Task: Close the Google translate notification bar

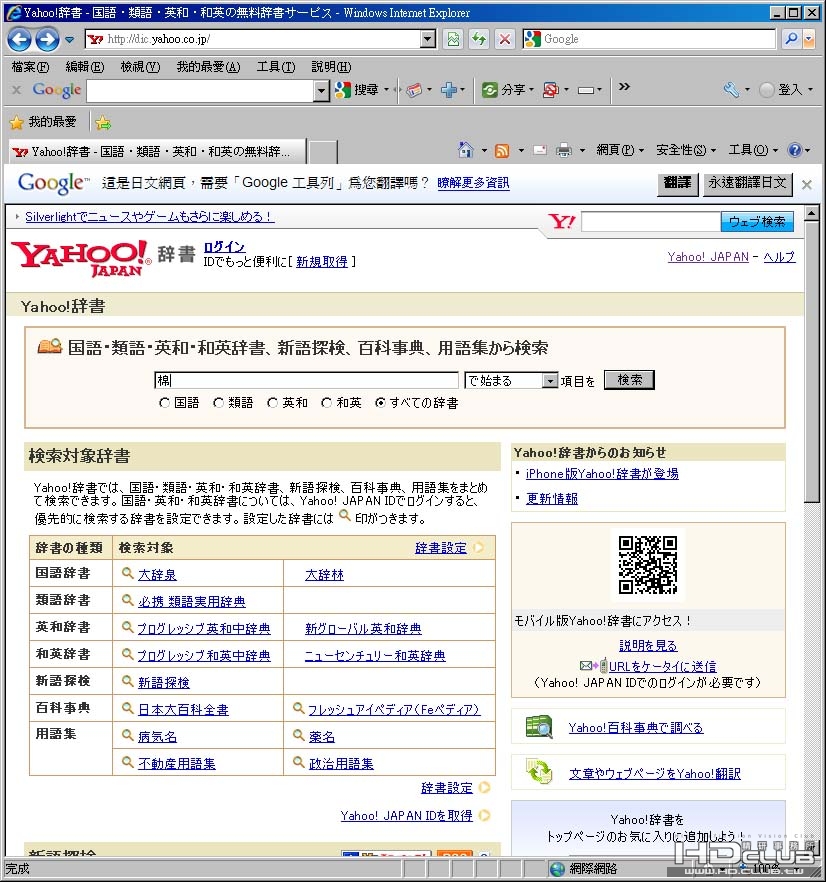Action: tap(806, 184)
